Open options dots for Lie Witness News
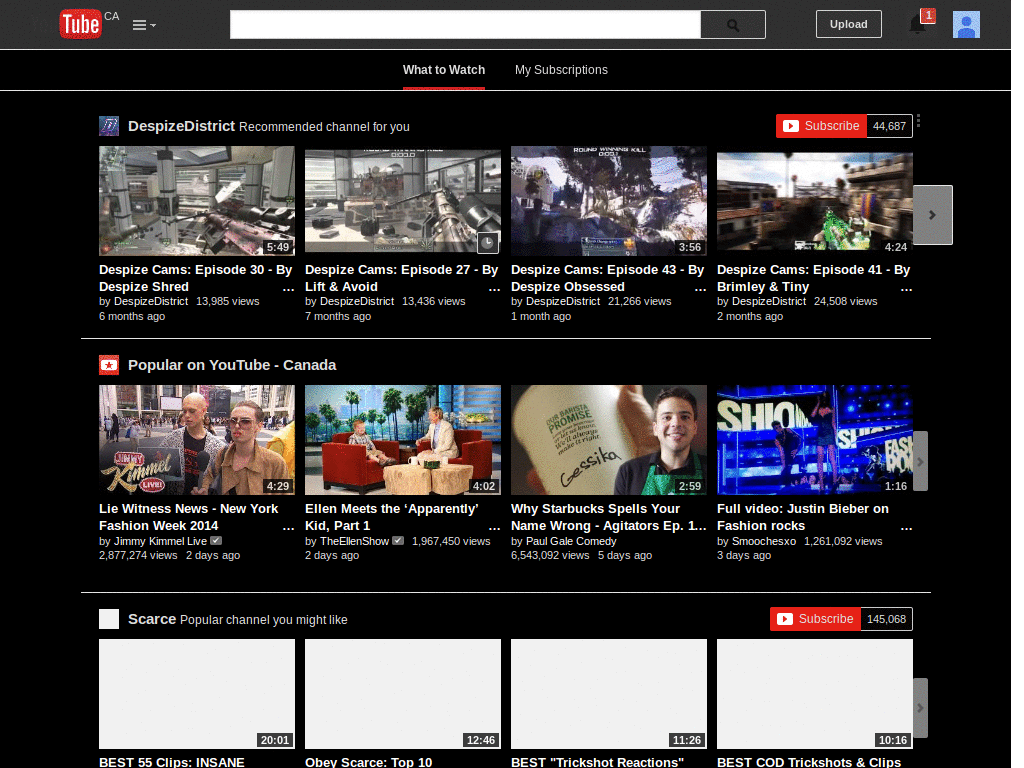The height and width of the screenshot is (768, 1024). tap(288, 527)
